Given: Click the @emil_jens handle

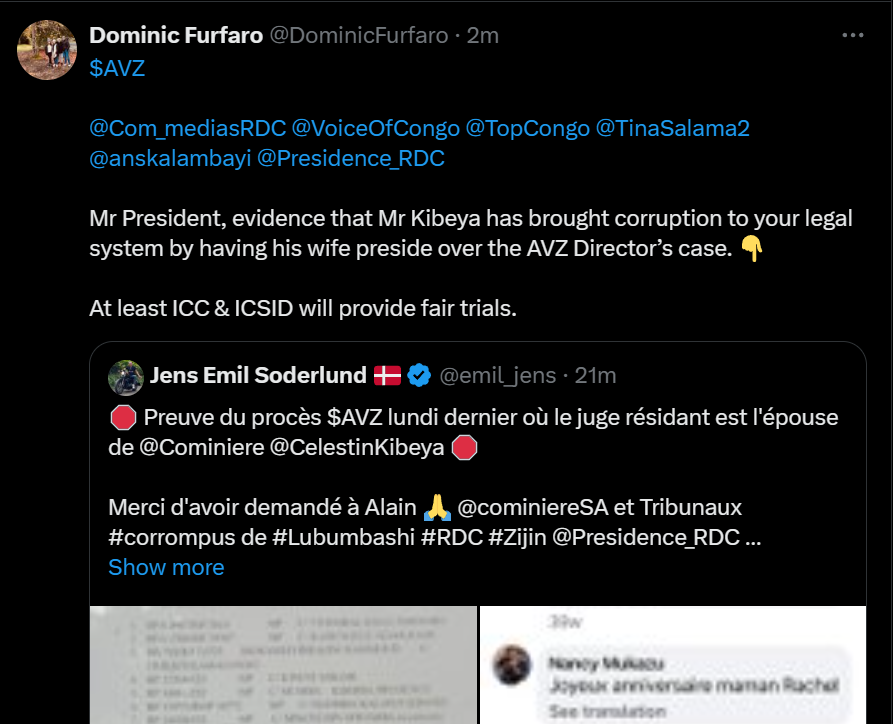Looking at the screenshot, I should coord(498,376).
